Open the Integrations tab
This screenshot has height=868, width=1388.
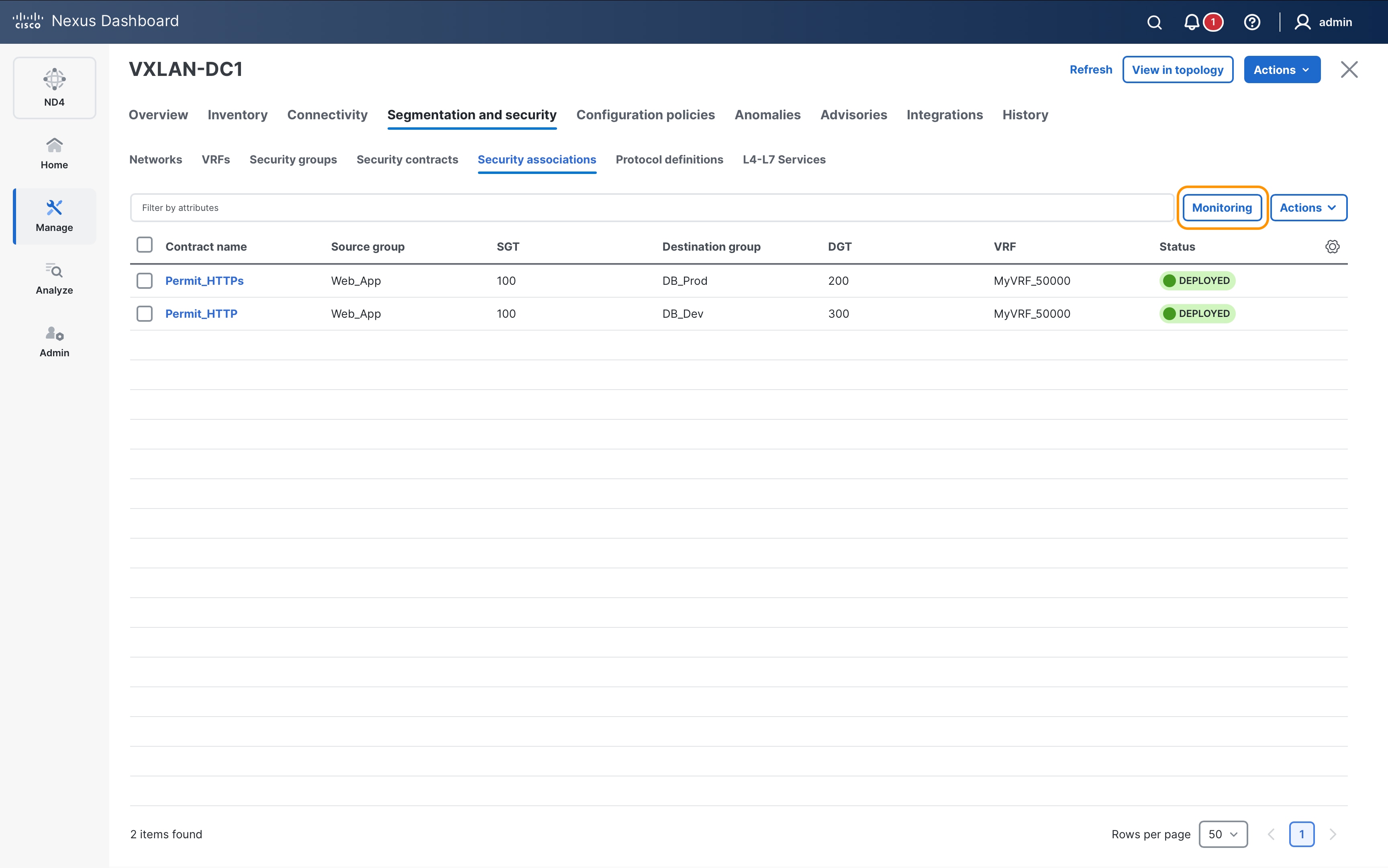tap(944, 115)
